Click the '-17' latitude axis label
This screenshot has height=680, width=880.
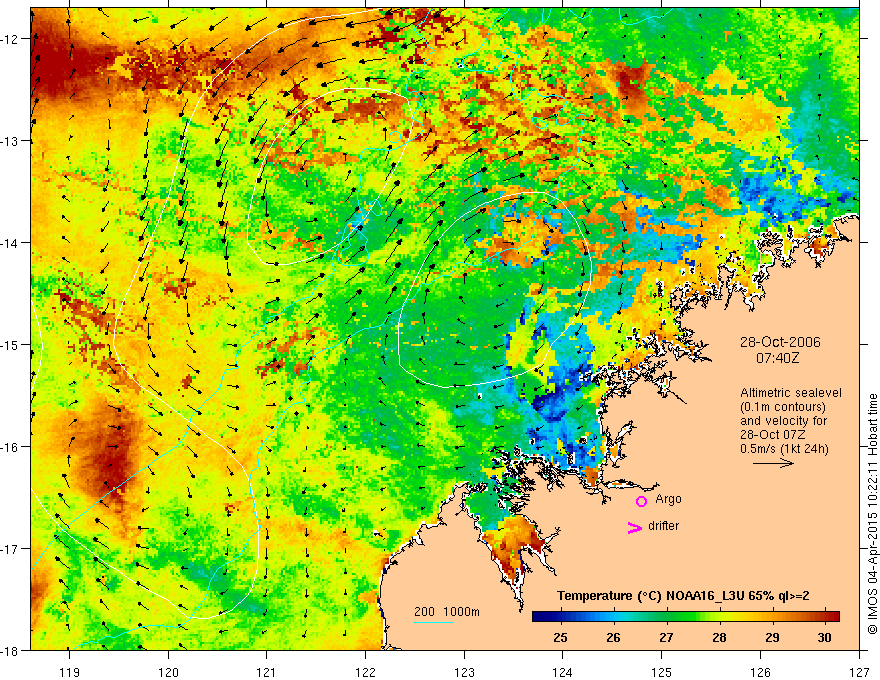tap(10, 549)
